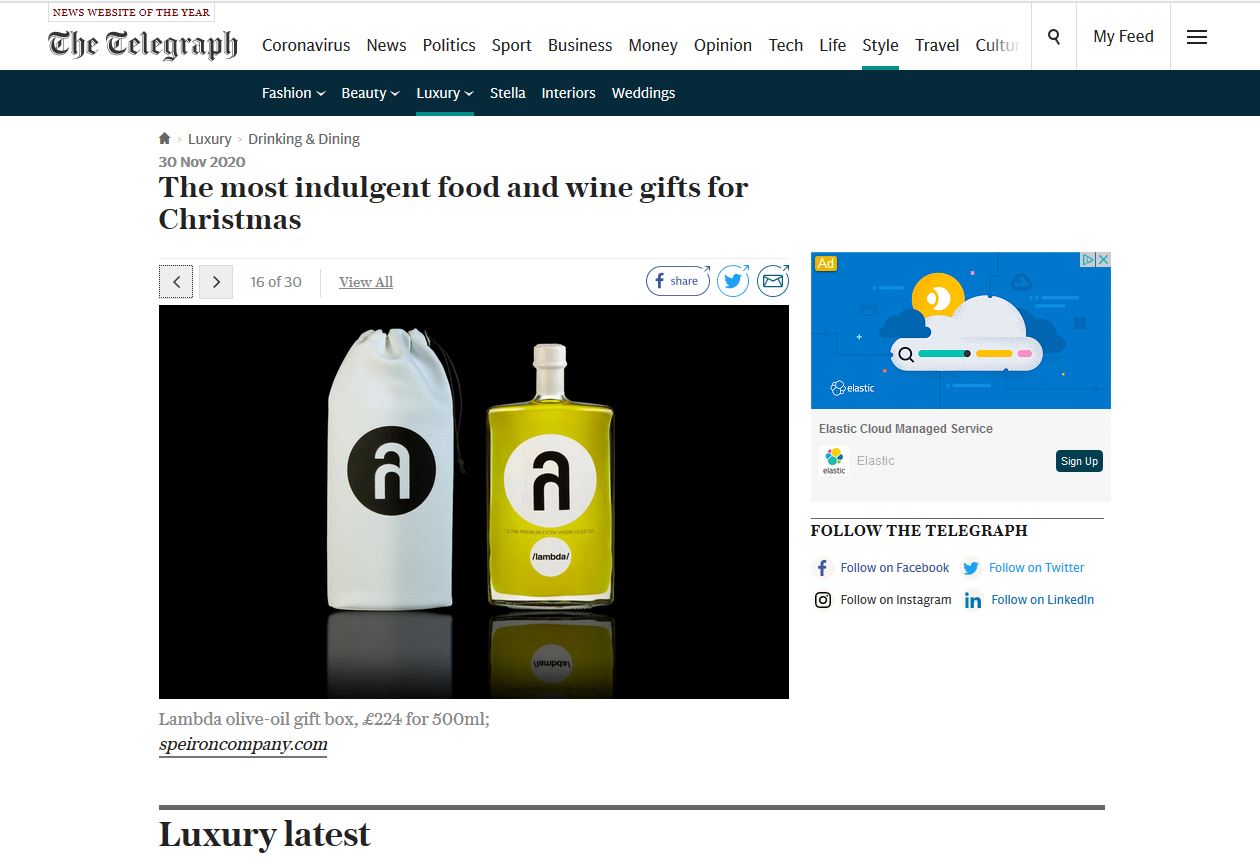Follow on Instagram link

tap(883, 600)
